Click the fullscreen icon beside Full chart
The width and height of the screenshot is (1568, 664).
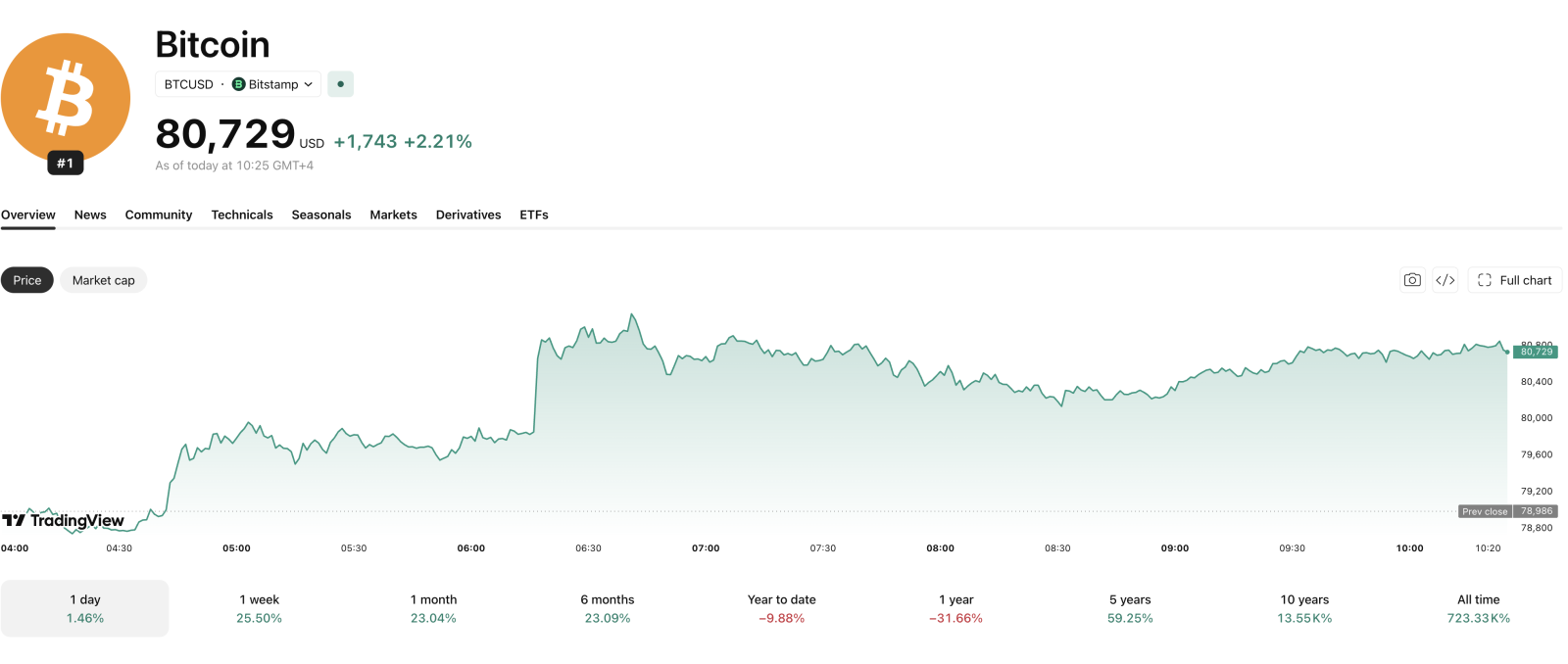(x=1485, y=280)
